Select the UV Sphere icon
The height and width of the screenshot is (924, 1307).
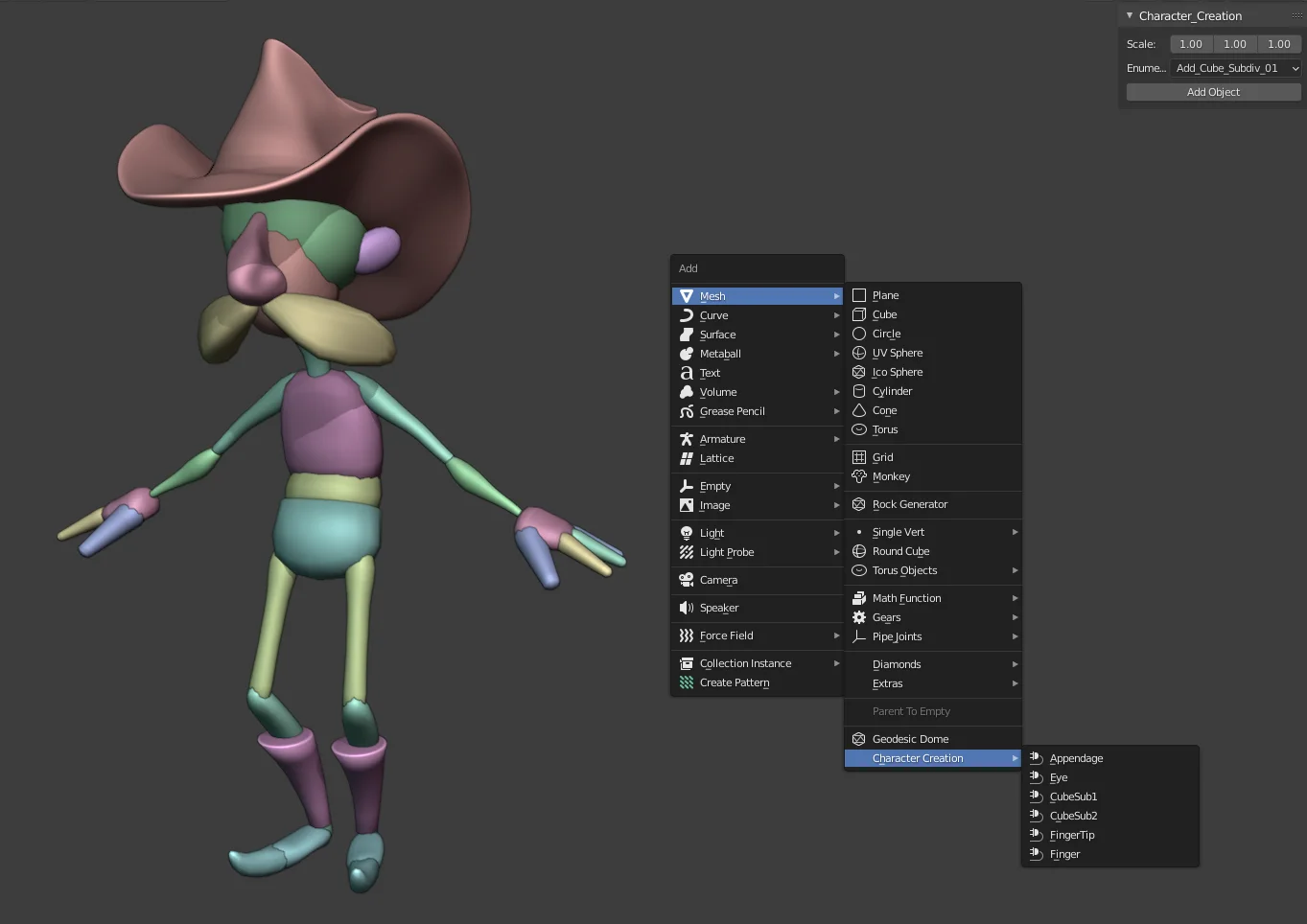[859, 353]
